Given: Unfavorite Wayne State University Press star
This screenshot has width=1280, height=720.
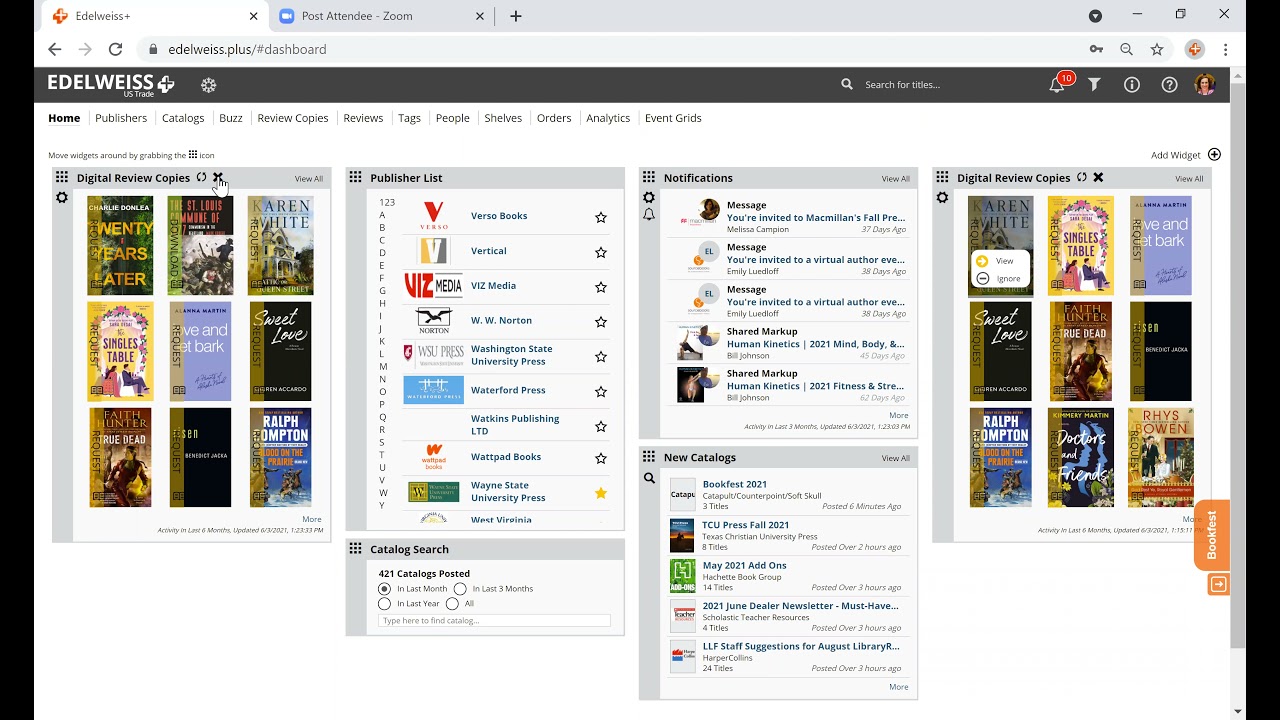Looking at the screenshot, I should tap(601, 493).
